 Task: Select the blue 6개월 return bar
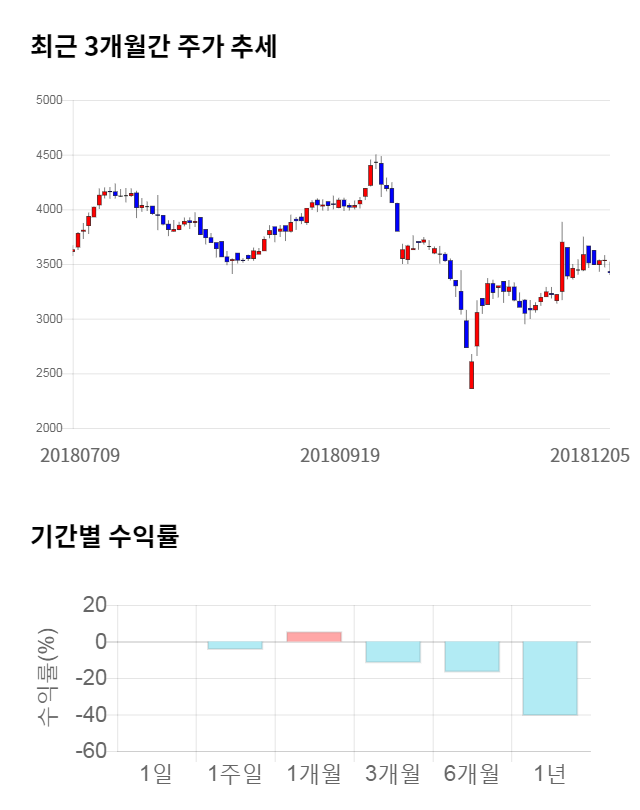coord(472,656)
